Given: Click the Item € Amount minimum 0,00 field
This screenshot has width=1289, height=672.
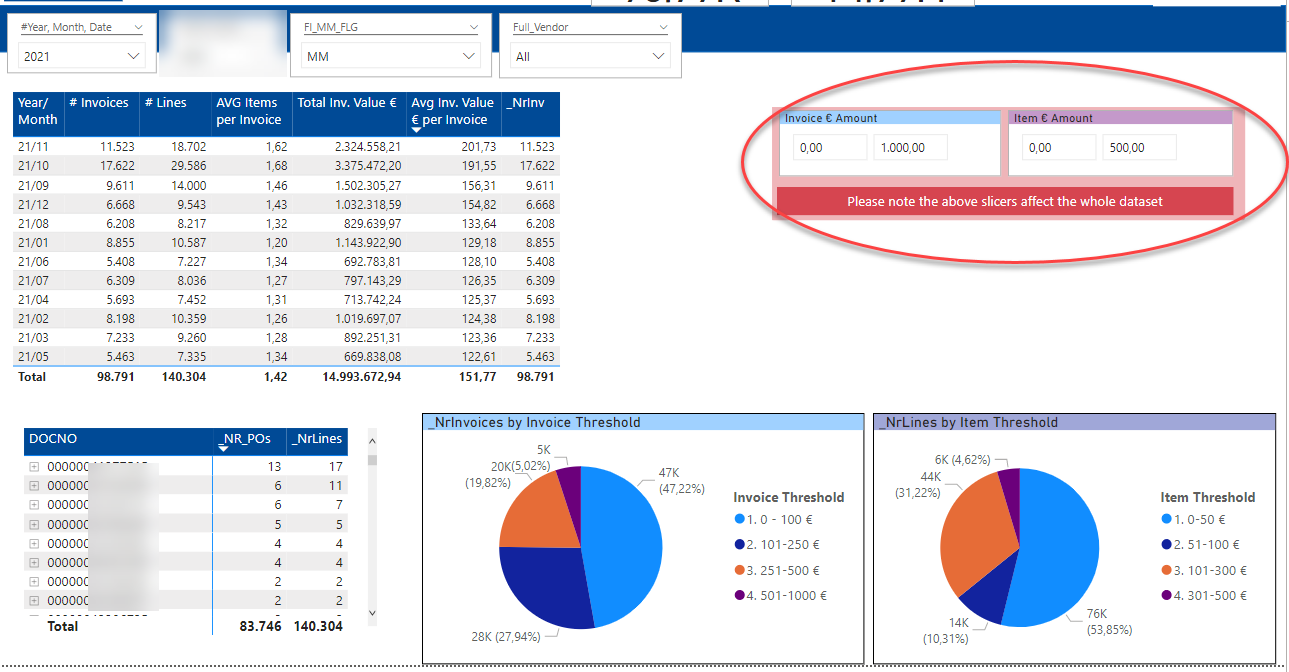Looking at the screenshot, I should tap(1060, 148).
